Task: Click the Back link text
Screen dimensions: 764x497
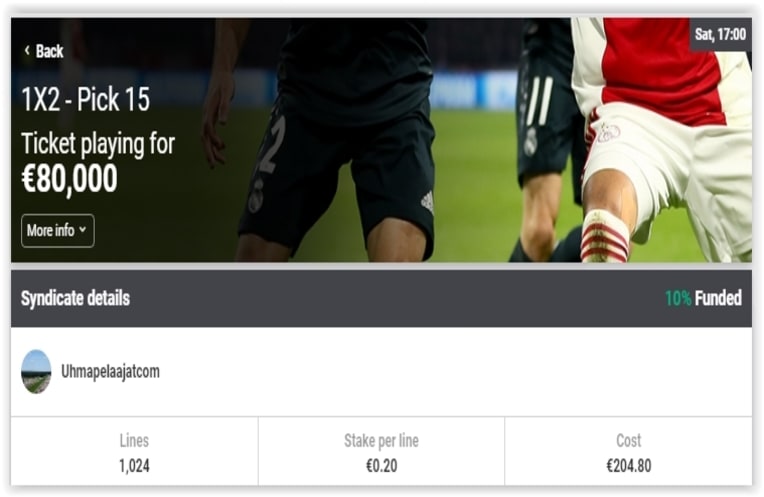Action: (x=49, y=51)
